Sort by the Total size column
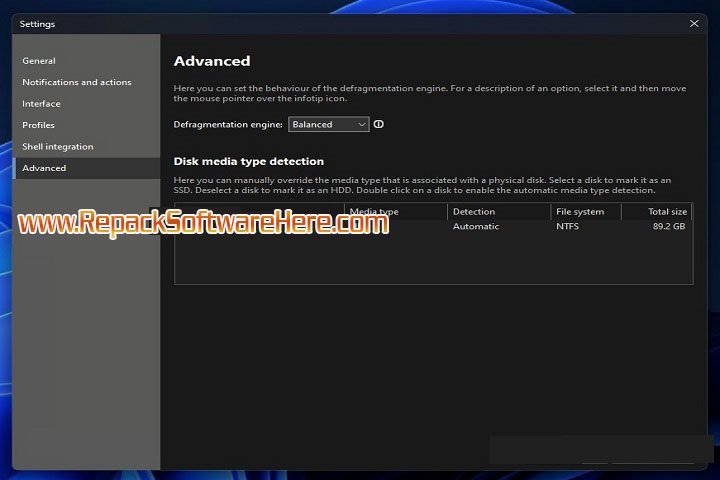The width and height of the screenshot is (720, 480). (x=657, y=212)
